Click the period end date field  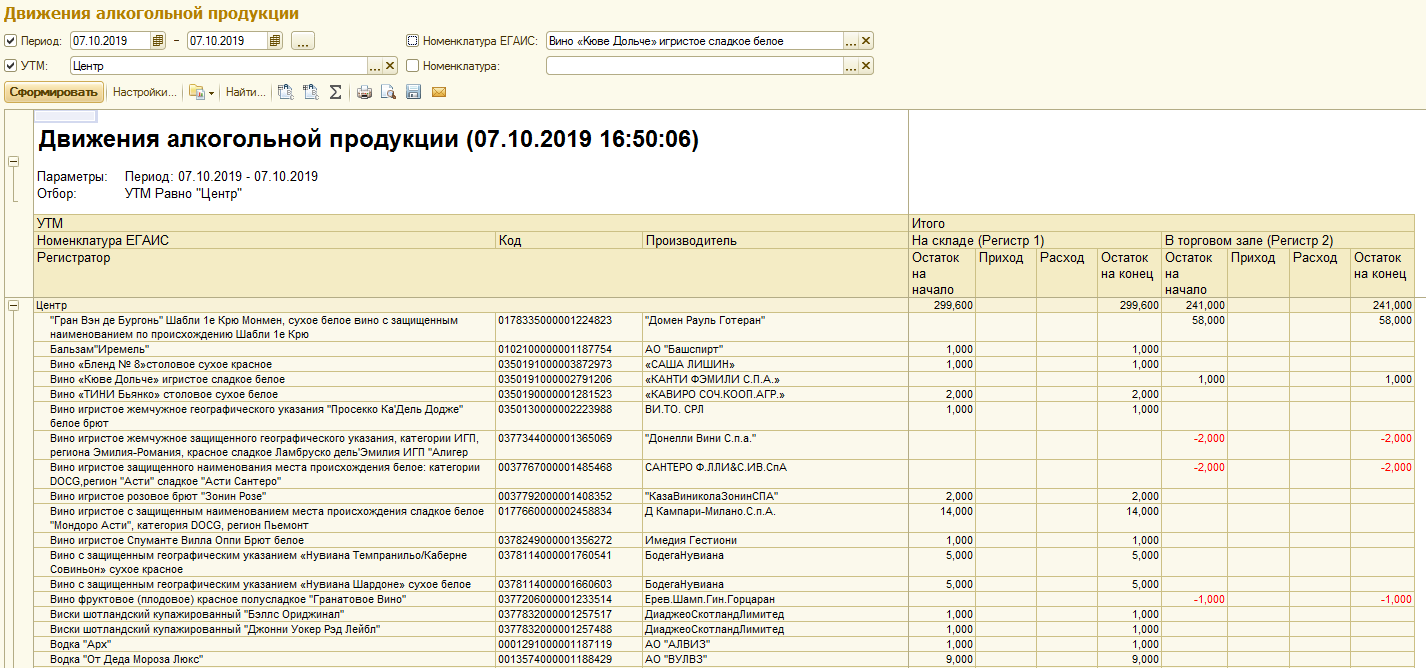tap(227, 41)
